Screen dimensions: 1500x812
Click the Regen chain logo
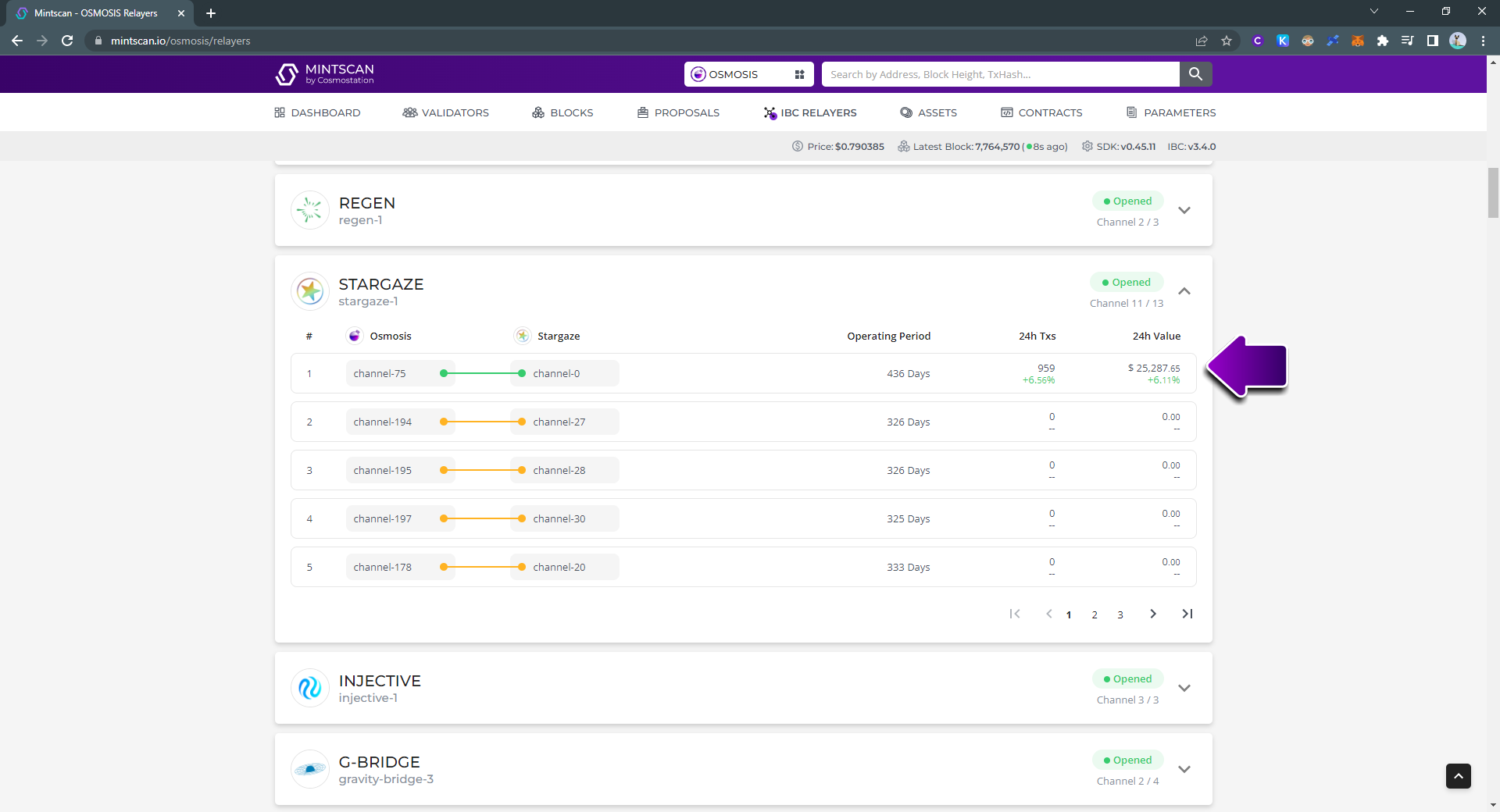point(310,210)
